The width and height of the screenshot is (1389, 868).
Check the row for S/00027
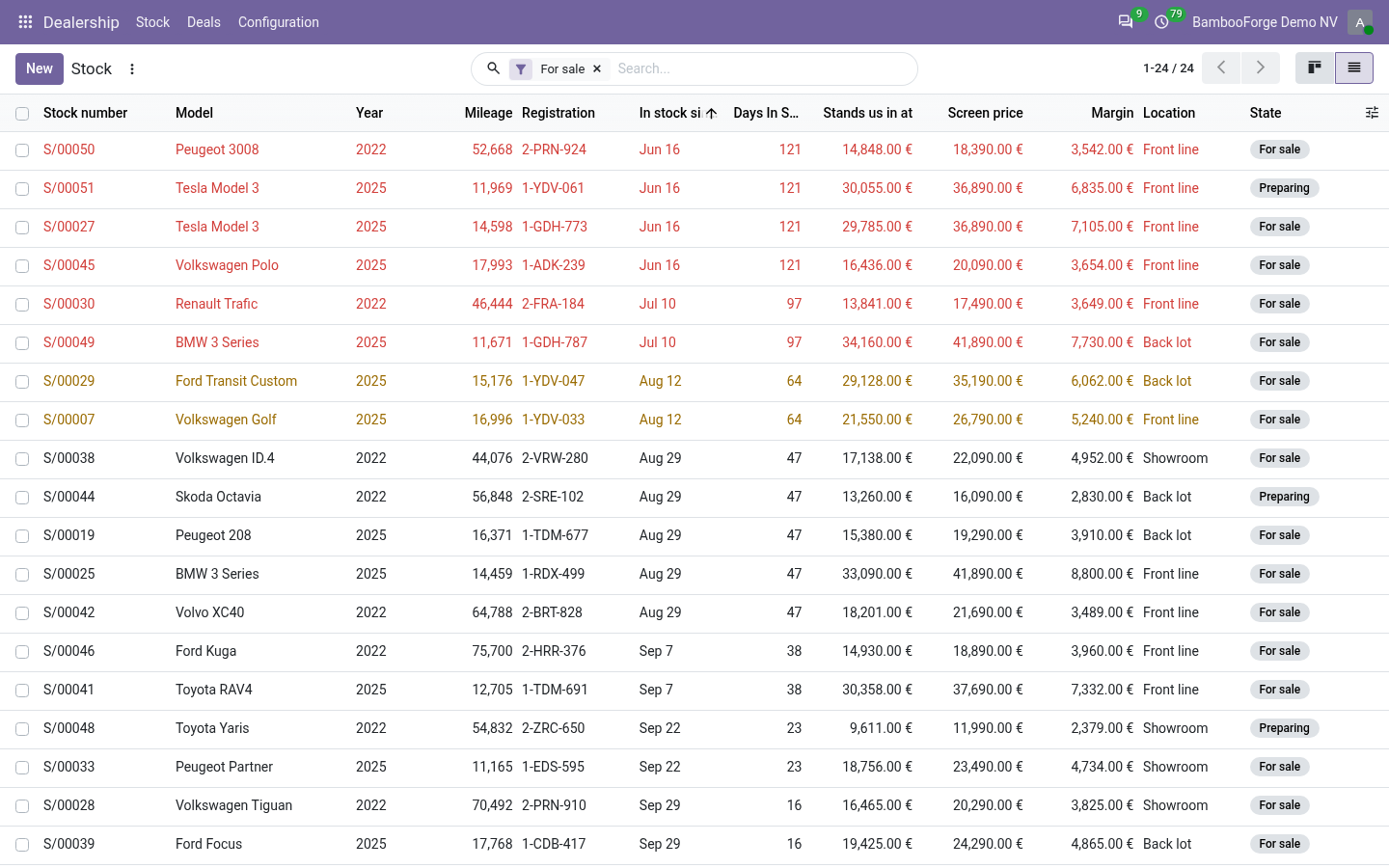[22, 228]
